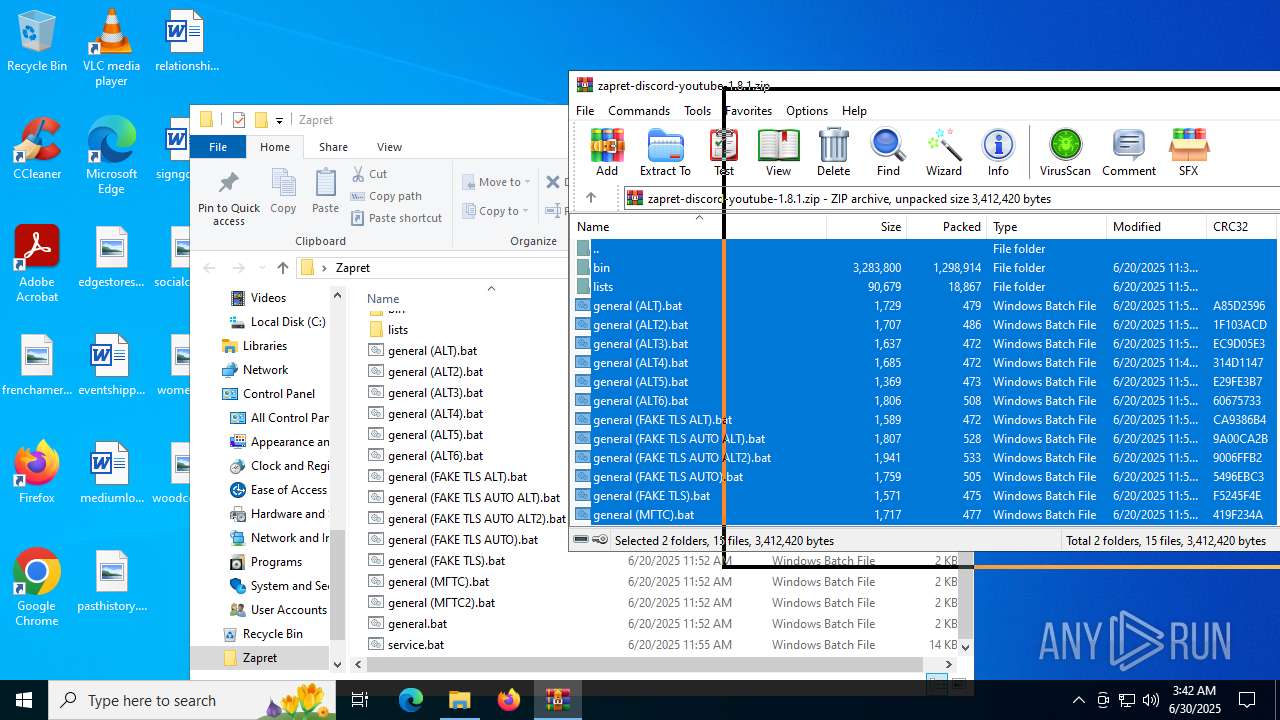Select Network in Explorer navigation pane
Image resolution: width=1280 pixels, height=720 pixels.
coord(265,370)
